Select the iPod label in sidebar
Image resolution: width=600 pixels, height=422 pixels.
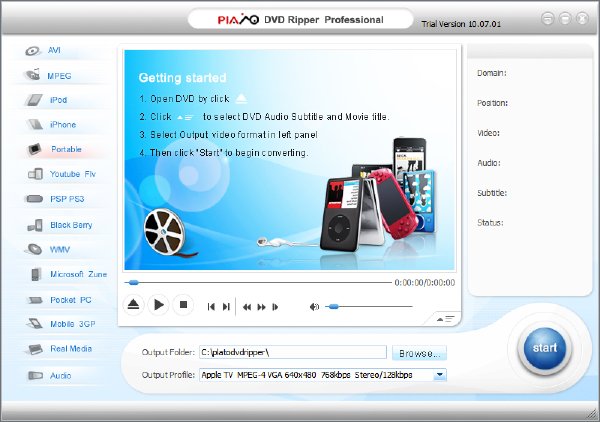click(59, 100)
